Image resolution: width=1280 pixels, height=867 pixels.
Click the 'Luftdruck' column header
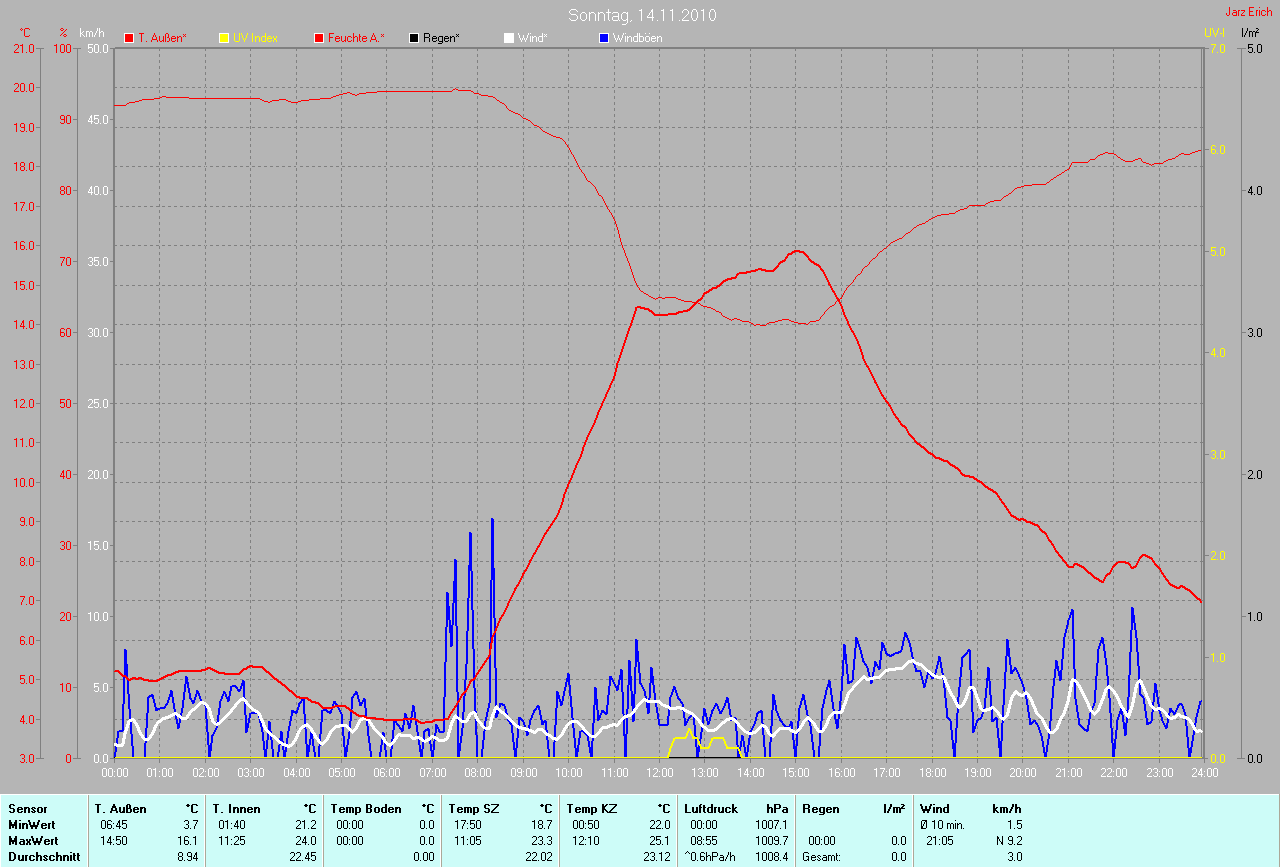710,809
